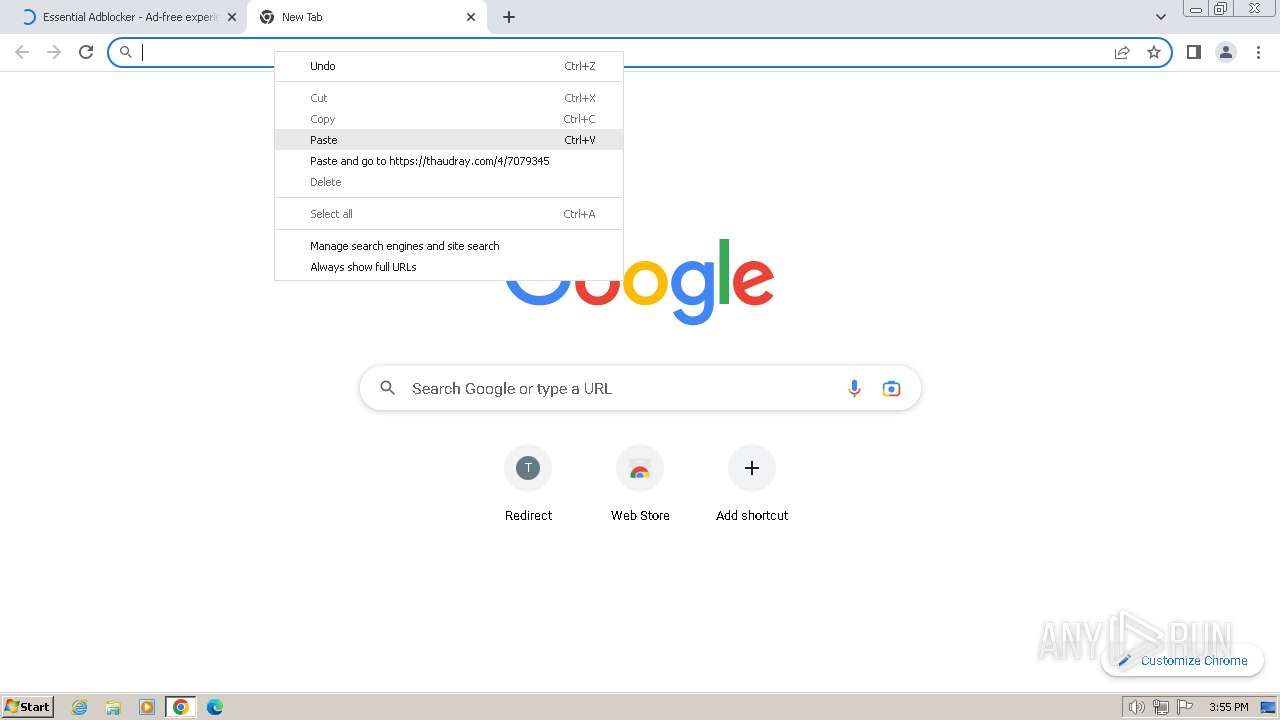This screenshot has width=1280, height=720.
Task: Click the magnifier icon in the search box
Action: [x=387, y=388]
